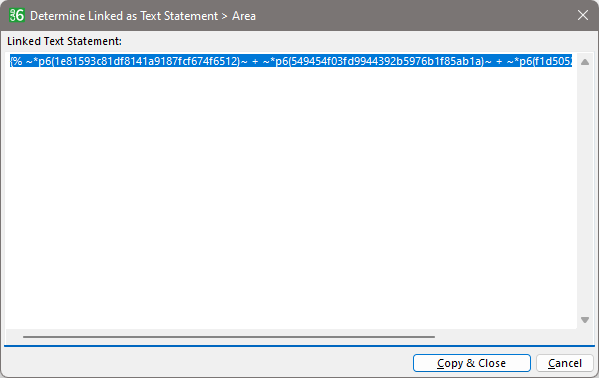This screenshot has height=378, width=599.
Task: Click inside the highlighted linked text statement
Action: click(291, 61)
